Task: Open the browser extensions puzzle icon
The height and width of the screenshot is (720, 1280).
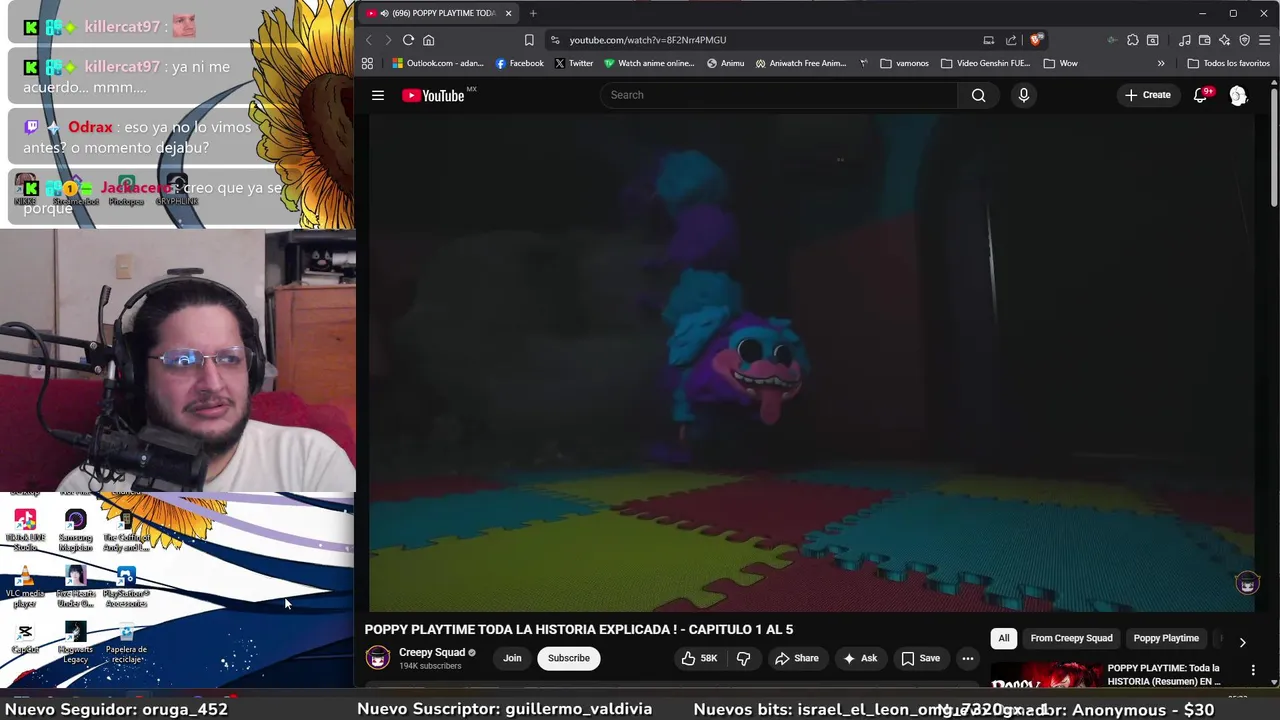Action: point(1132,40)
